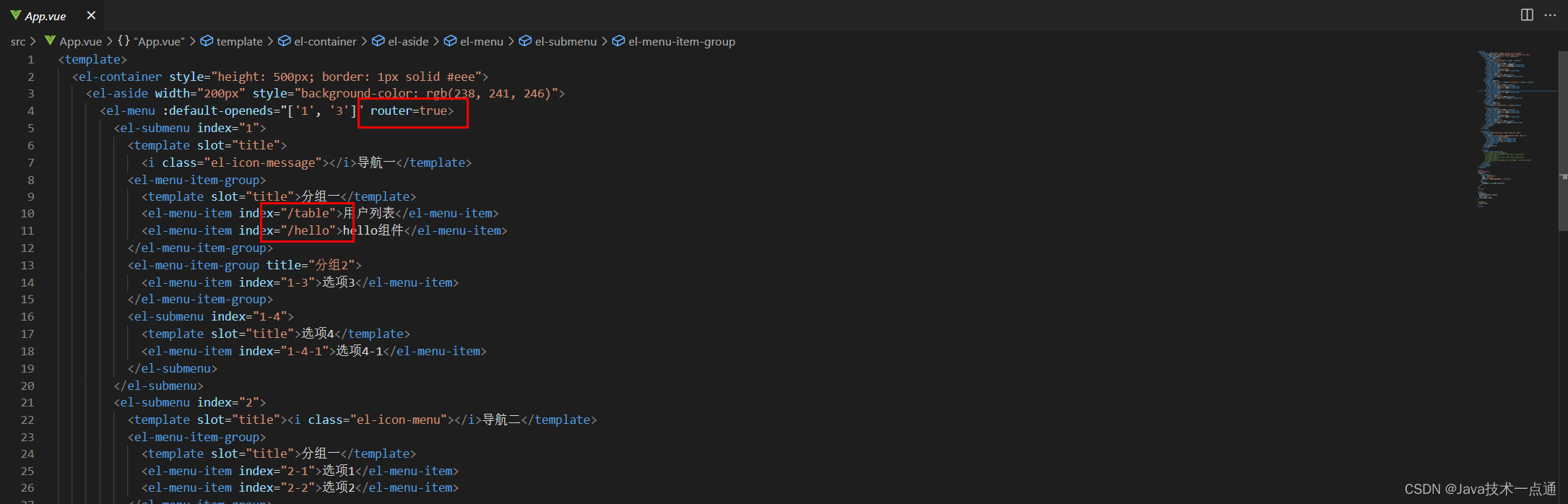1568x504 pixels.
Task: Click the opening <template> tag on line 1
Action: (92, 59)
